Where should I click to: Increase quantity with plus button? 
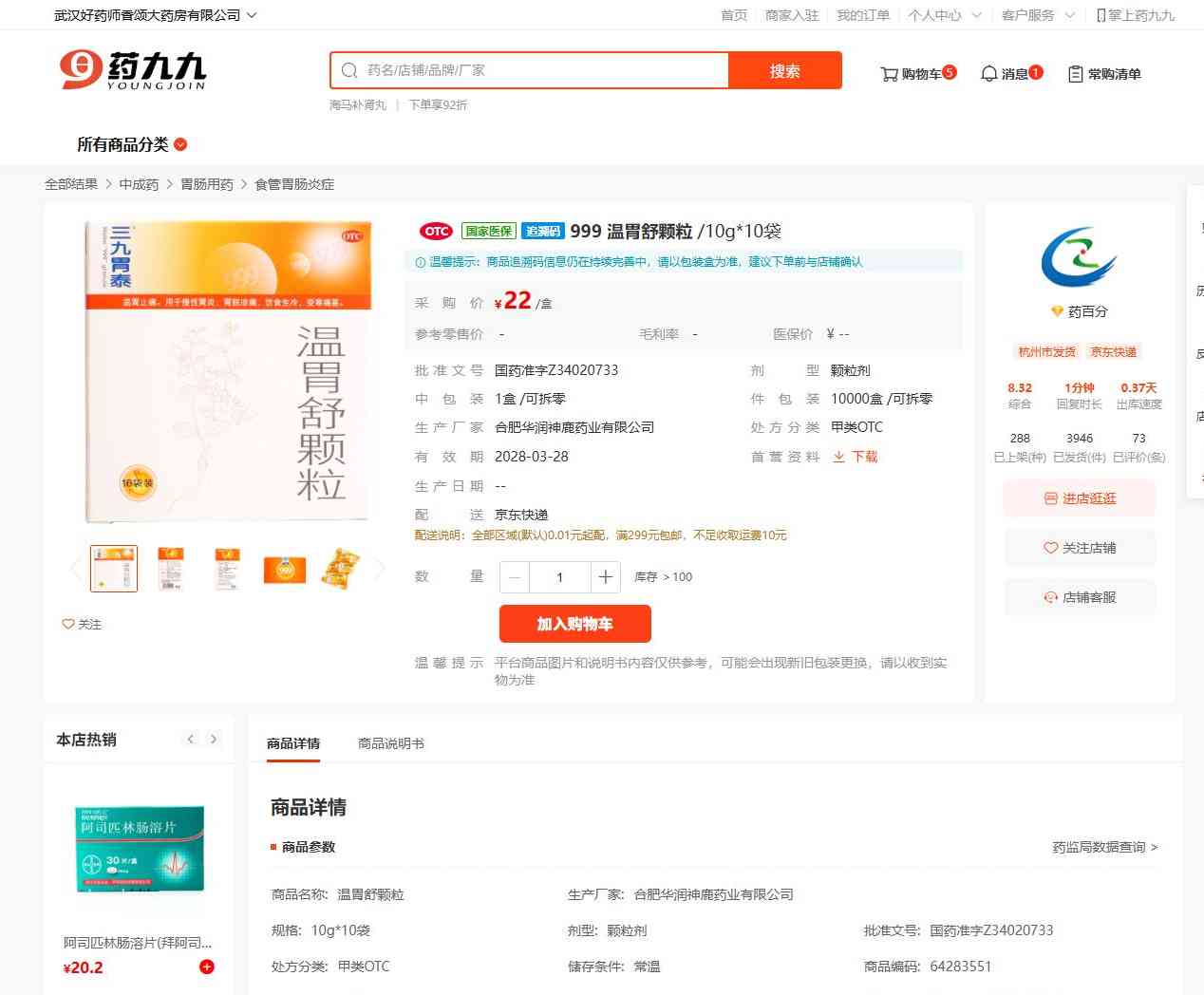605,577
